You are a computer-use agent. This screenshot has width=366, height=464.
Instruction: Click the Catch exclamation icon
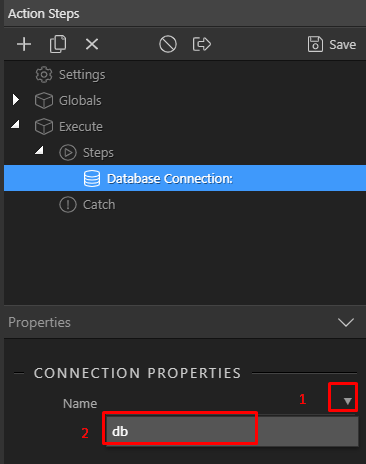68,204
